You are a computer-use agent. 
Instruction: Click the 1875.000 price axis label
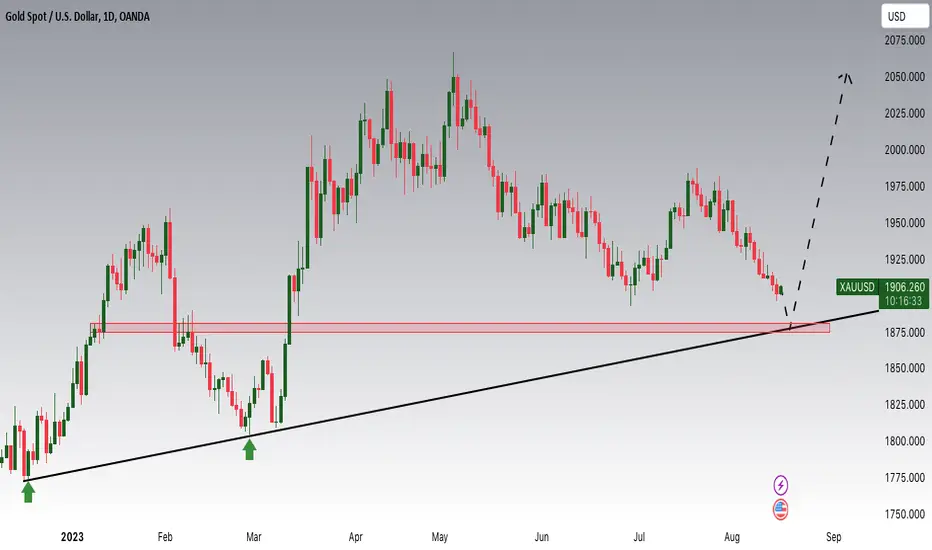pos(905,332)
